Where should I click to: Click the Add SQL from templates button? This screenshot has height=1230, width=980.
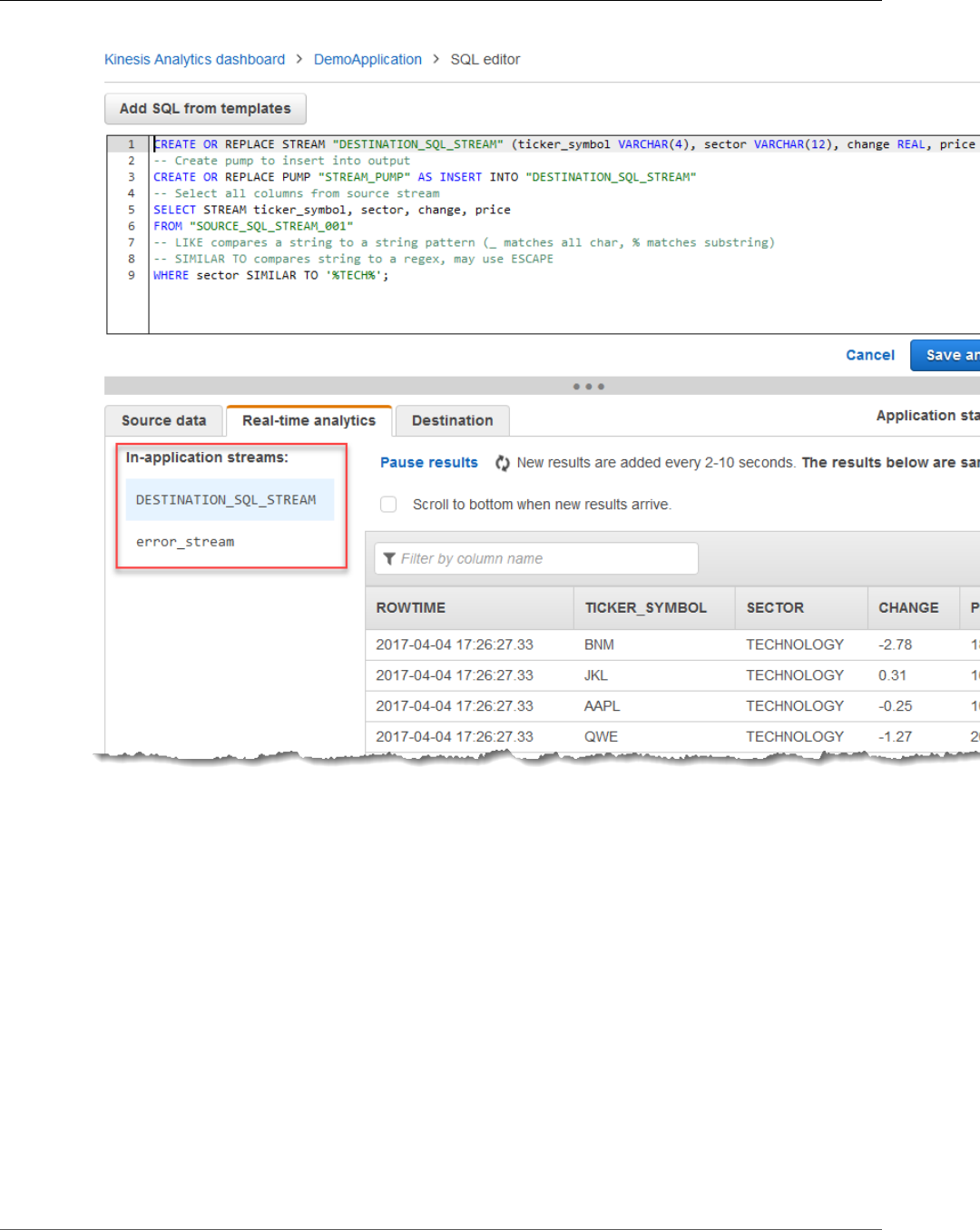(x=205, y=109)
